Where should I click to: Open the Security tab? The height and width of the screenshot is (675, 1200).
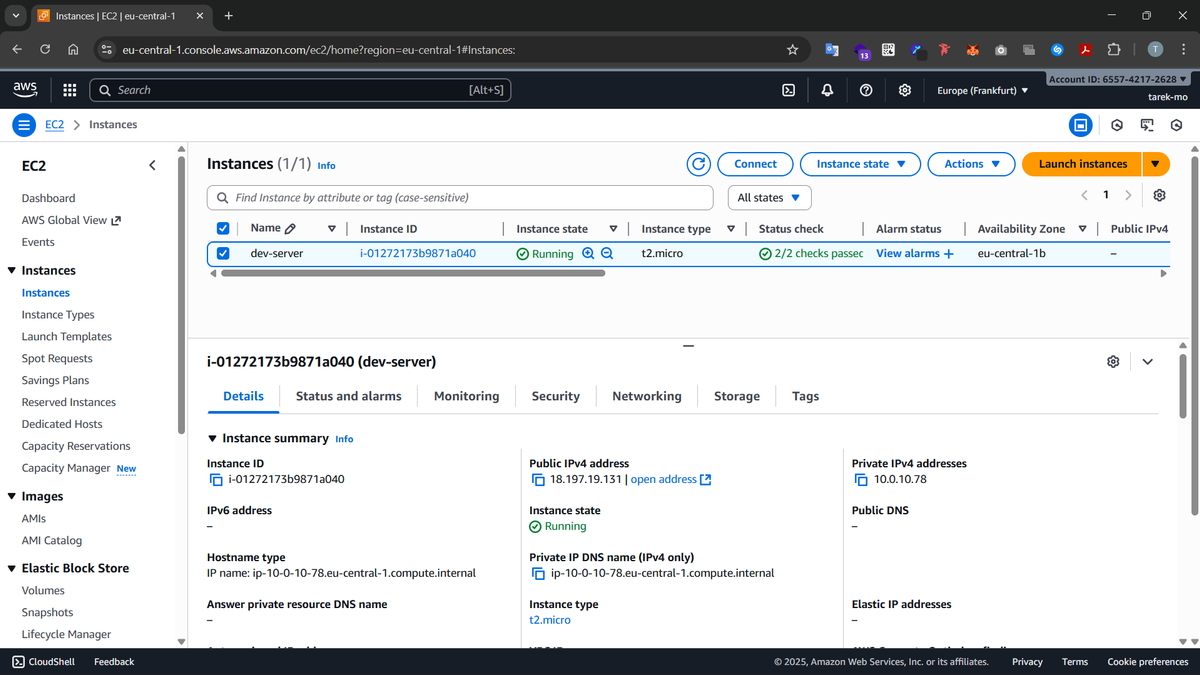(556, 396)
